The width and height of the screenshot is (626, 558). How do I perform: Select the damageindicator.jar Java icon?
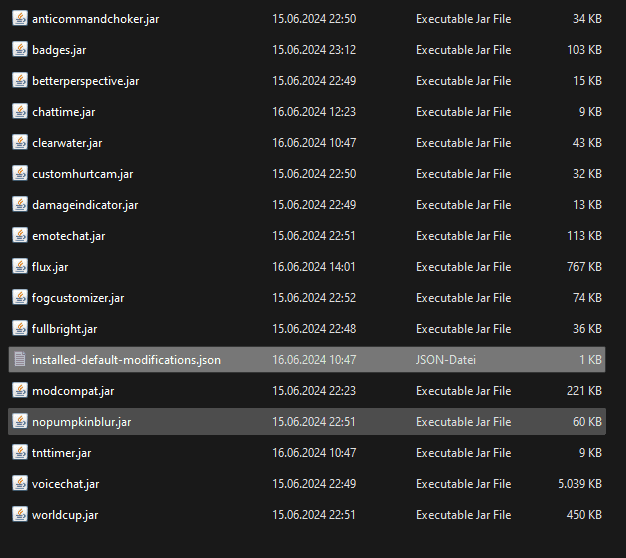point(20,204)
